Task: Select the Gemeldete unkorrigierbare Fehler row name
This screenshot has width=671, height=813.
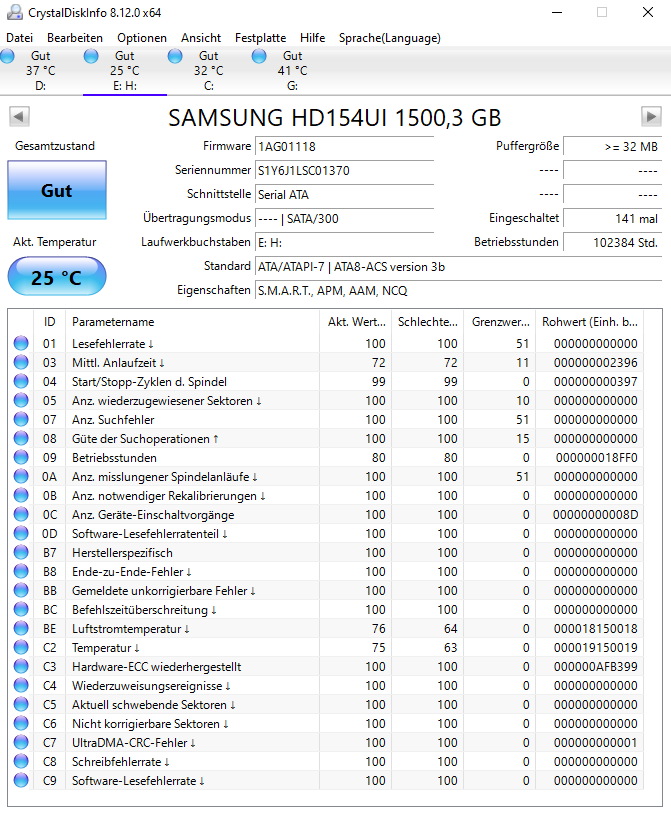Action: pos(163,591)
